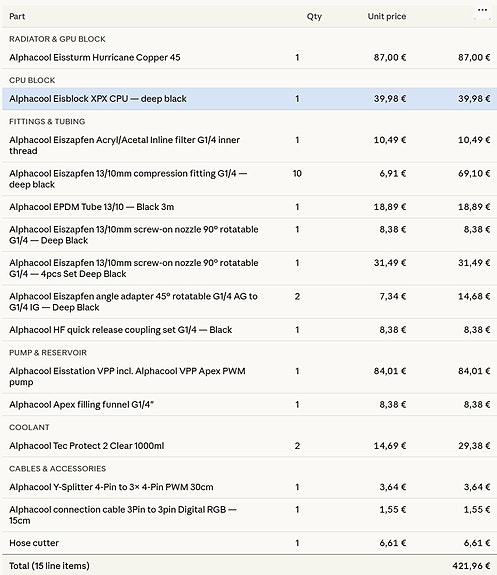Open the three-dot more options menu
The width and height of the screenshot is (497, 575).
point(482,10)
